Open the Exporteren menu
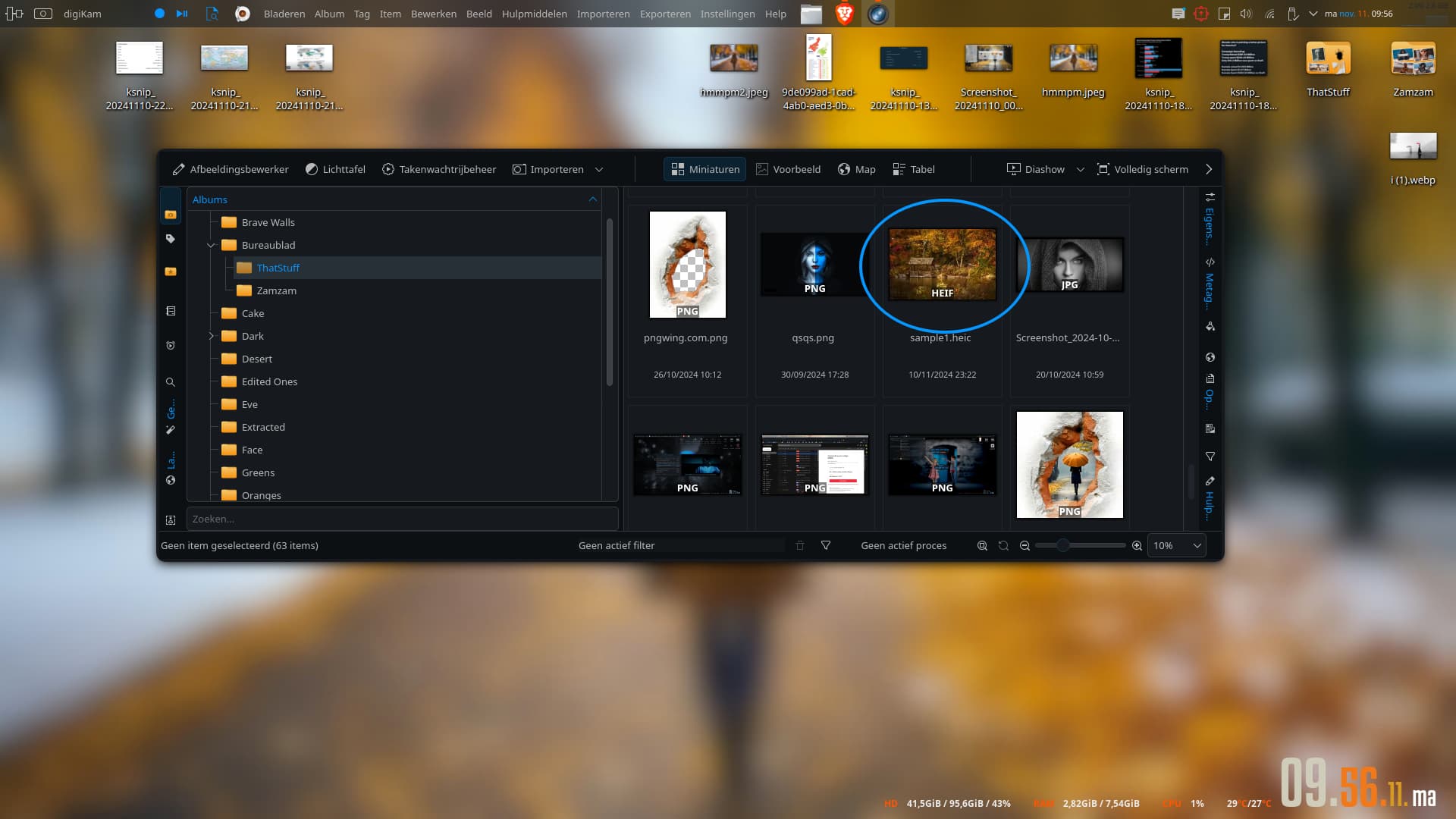 [665, 14]
